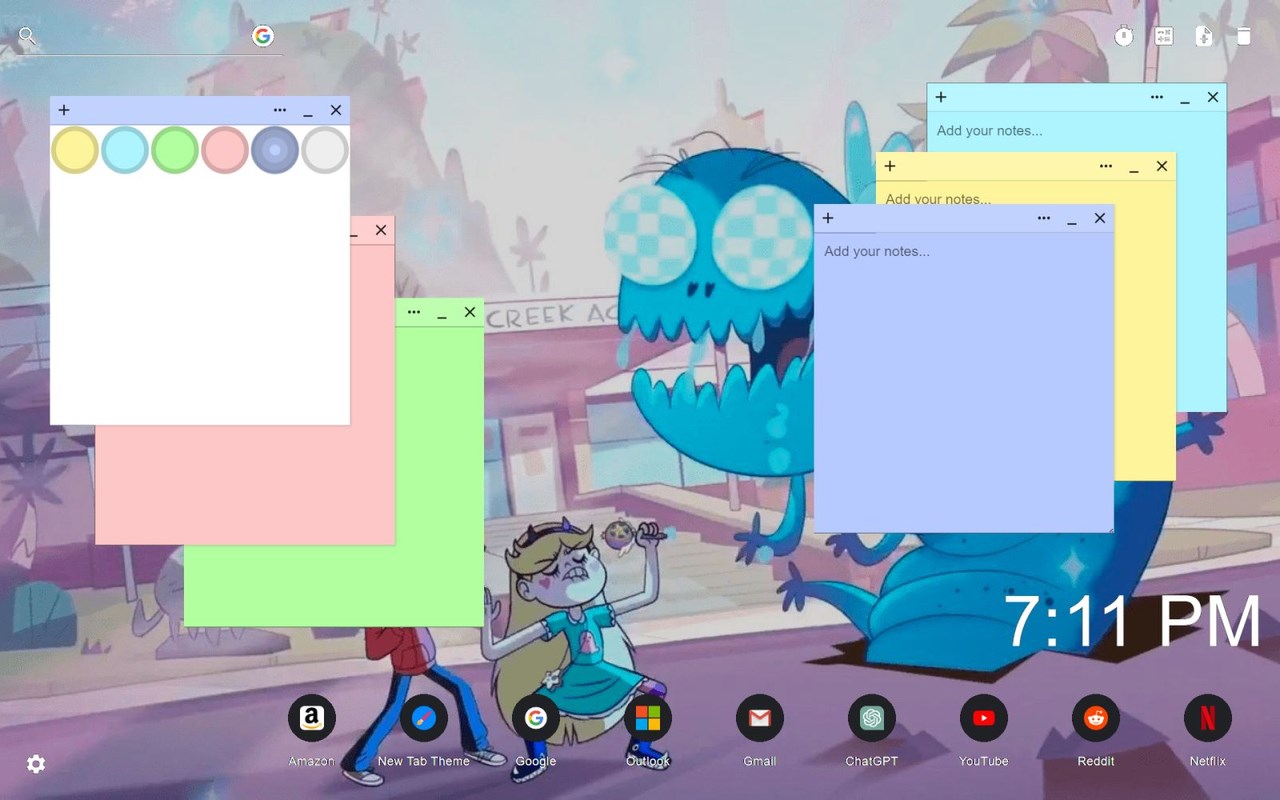Click the Google logo in search bar
Screen dimensions: 1280x800
point(263,36)
